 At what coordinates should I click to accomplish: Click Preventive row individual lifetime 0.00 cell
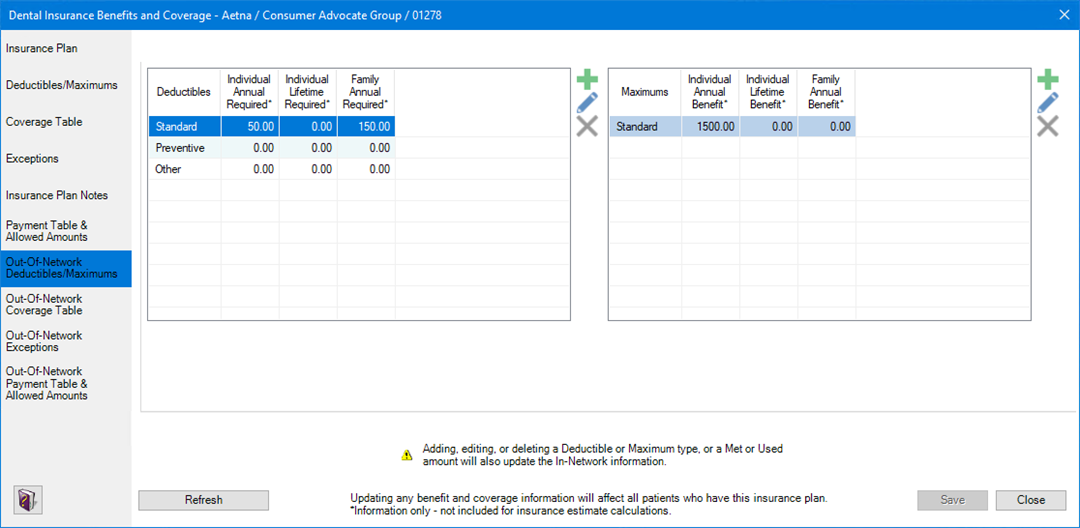(308, 148)
